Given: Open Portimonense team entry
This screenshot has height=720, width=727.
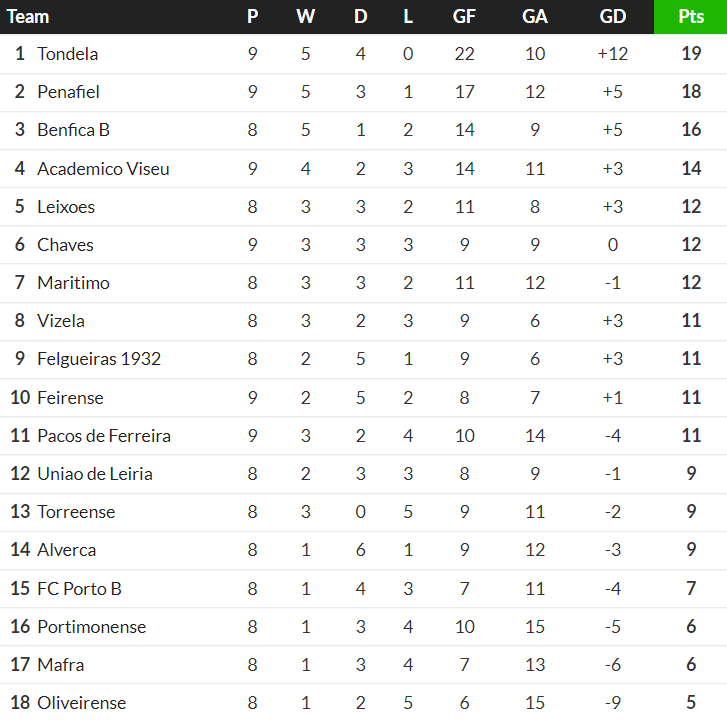Looking at the screenshot, I should click(x=91, y=627).
